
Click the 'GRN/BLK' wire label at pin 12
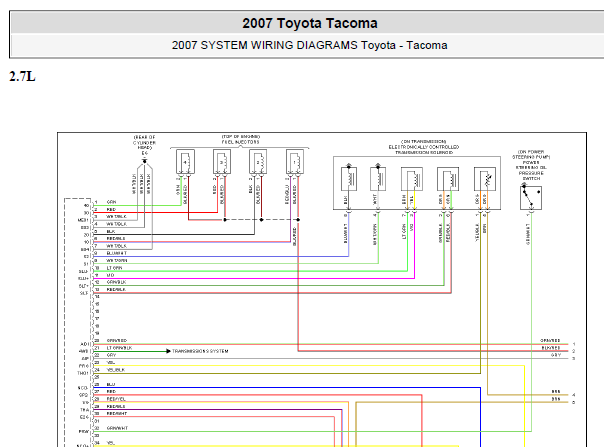(x=116, y=282)
